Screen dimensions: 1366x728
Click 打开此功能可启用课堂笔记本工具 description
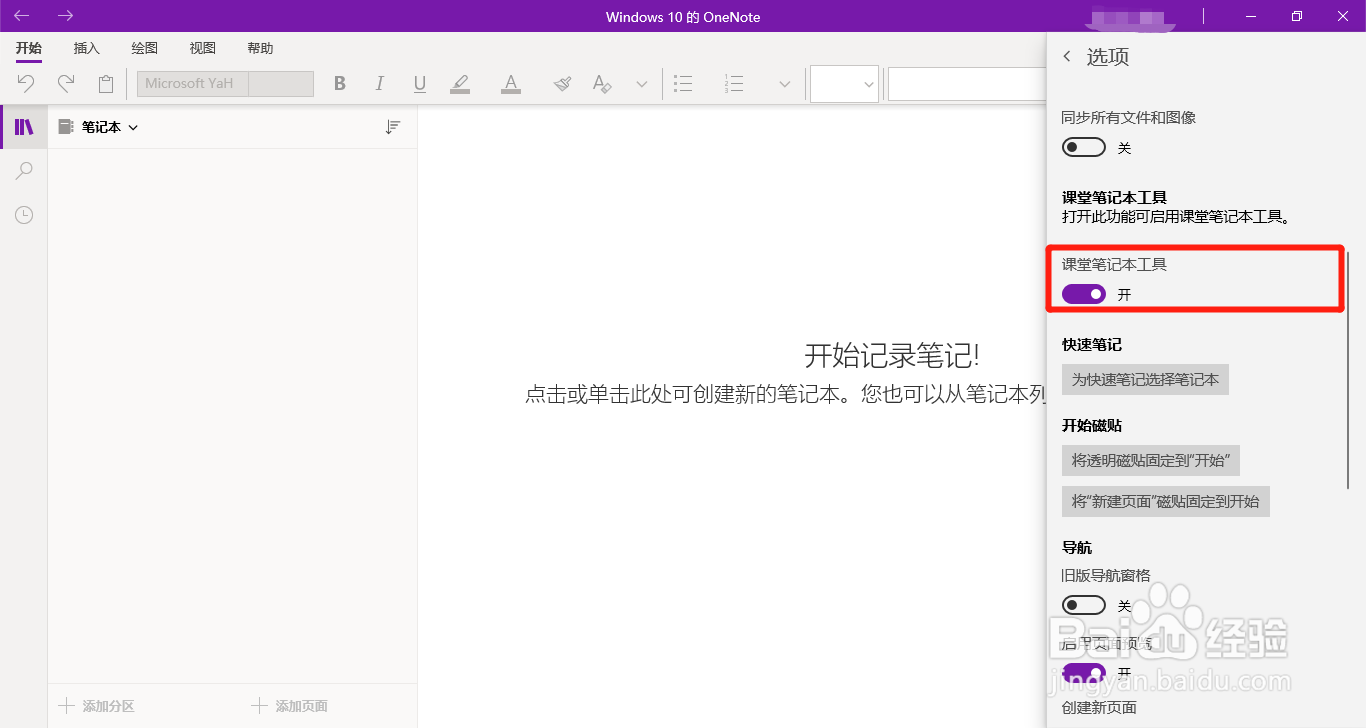point(1176,216)
